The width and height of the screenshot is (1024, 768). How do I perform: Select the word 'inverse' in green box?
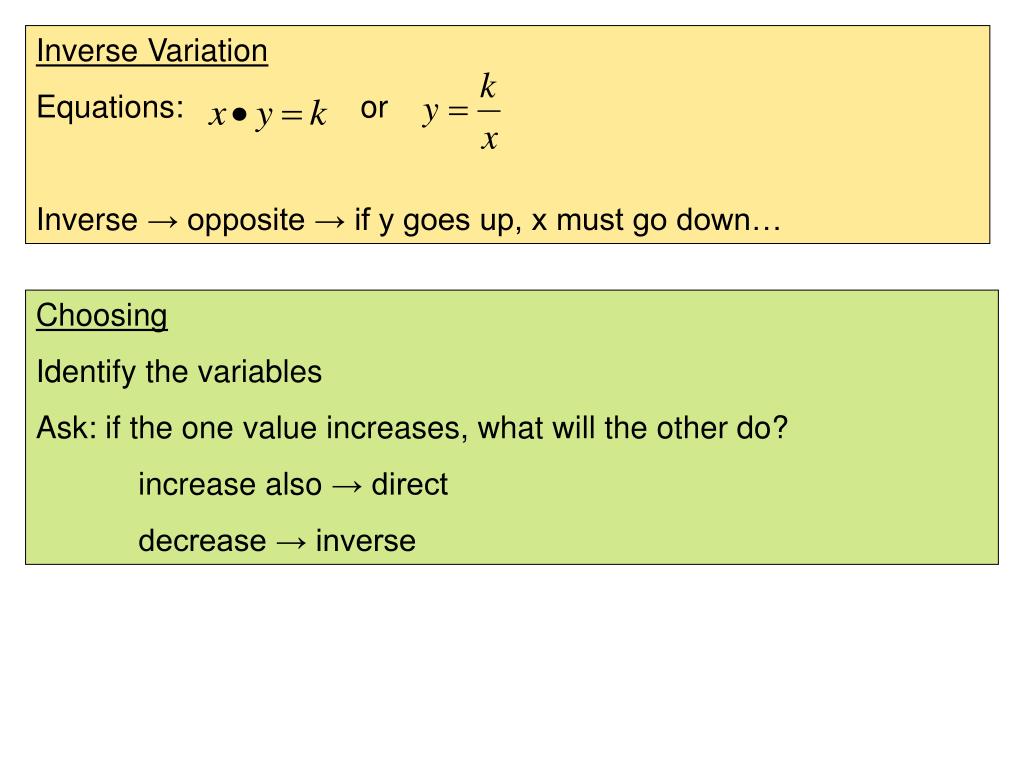tap(366, 541)
